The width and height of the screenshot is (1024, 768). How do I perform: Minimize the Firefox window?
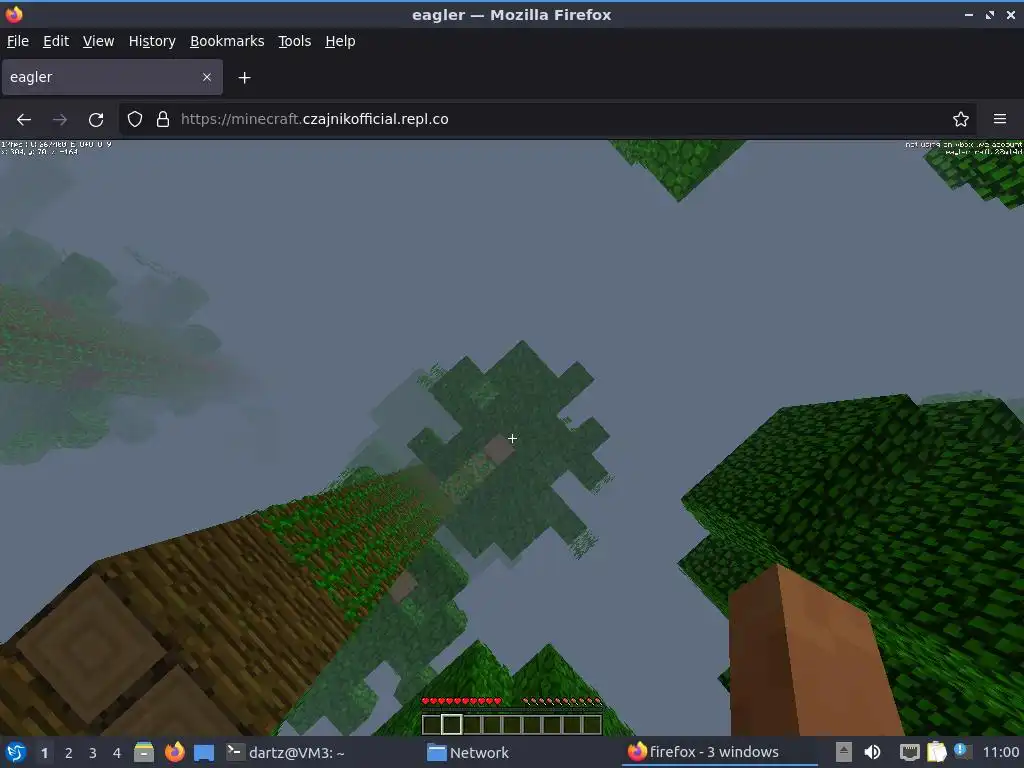[968, 14]
